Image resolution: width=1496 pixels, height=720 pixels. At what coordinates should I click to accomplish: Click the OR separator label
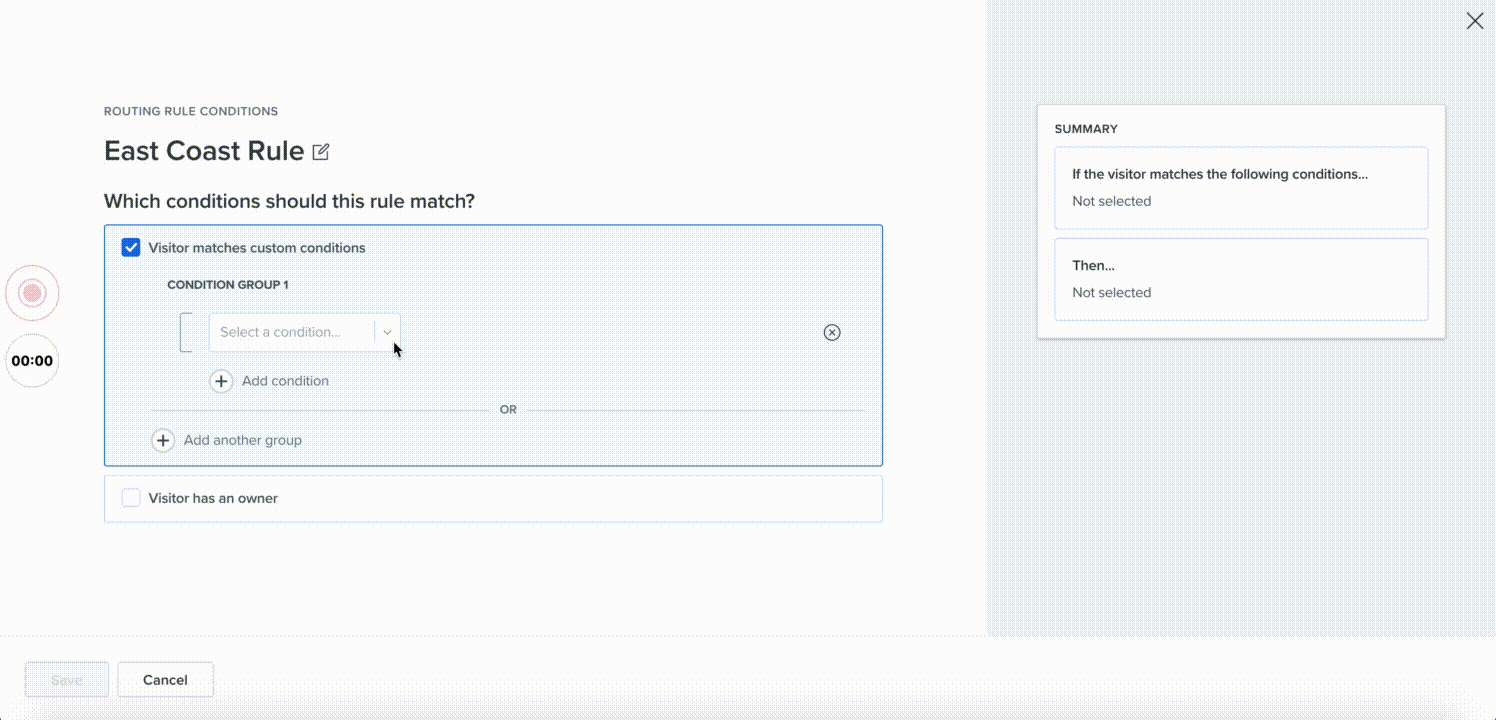tap(508, 410)
